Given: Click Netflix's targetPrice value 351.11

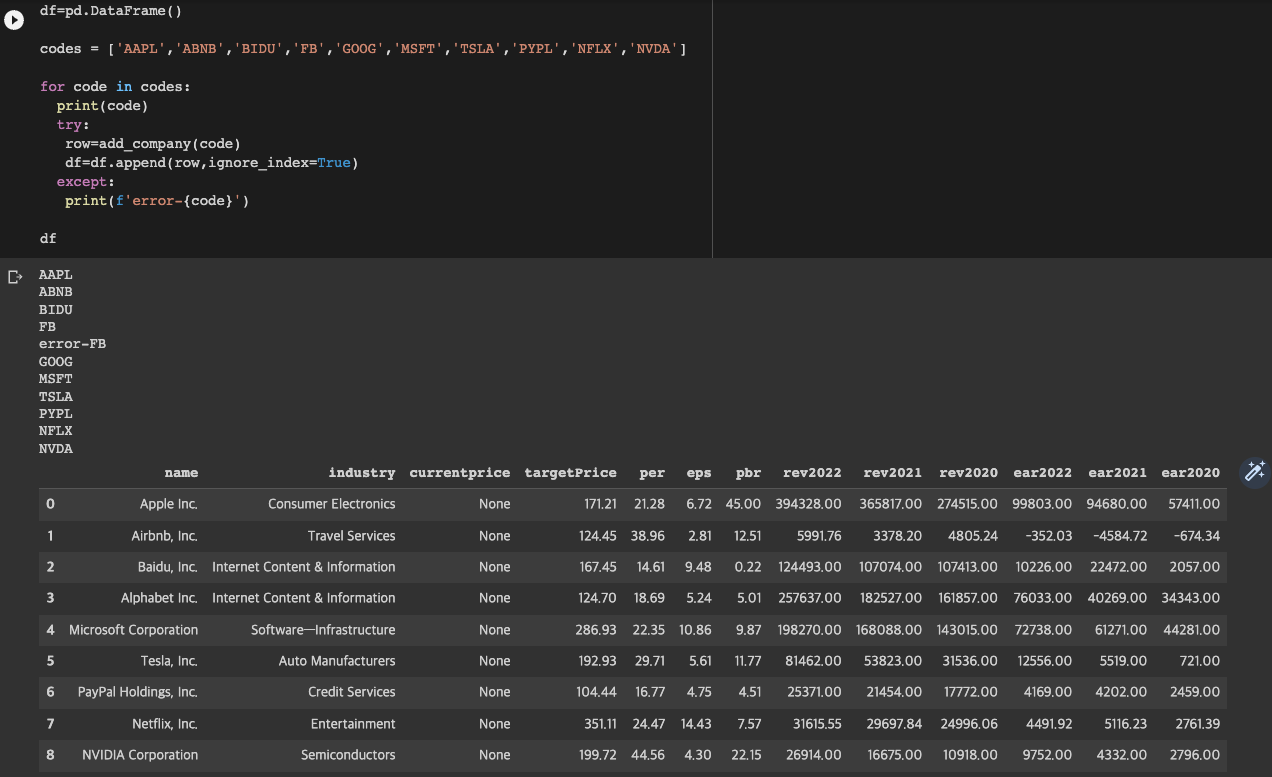Looking at the screenshot, I should tap(600, 724).
